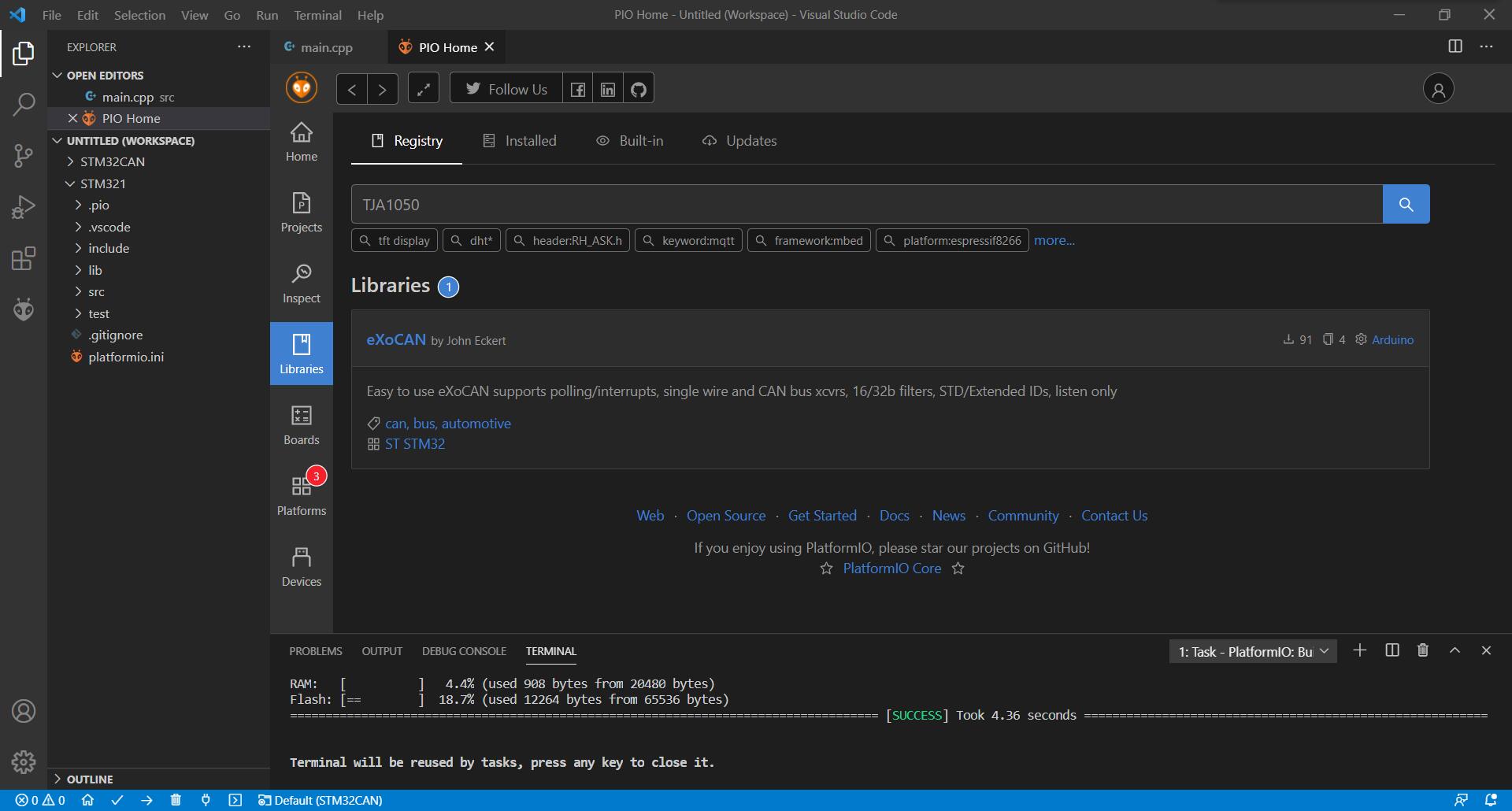The image size is (1512, 811).
Task: Search example 'tft display' chip
Action: click(395, 240)
